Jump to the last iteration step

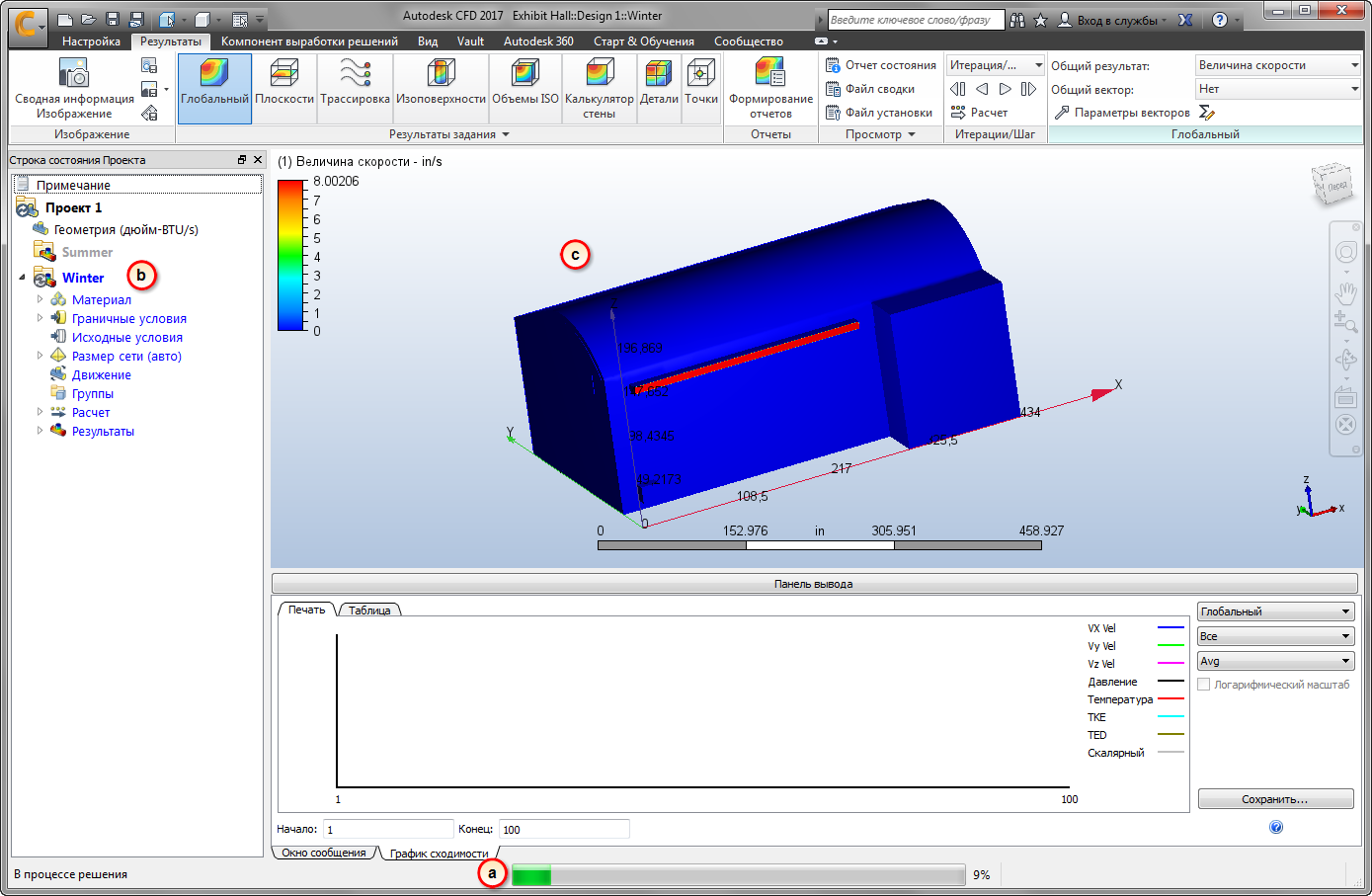(1029, 89)
